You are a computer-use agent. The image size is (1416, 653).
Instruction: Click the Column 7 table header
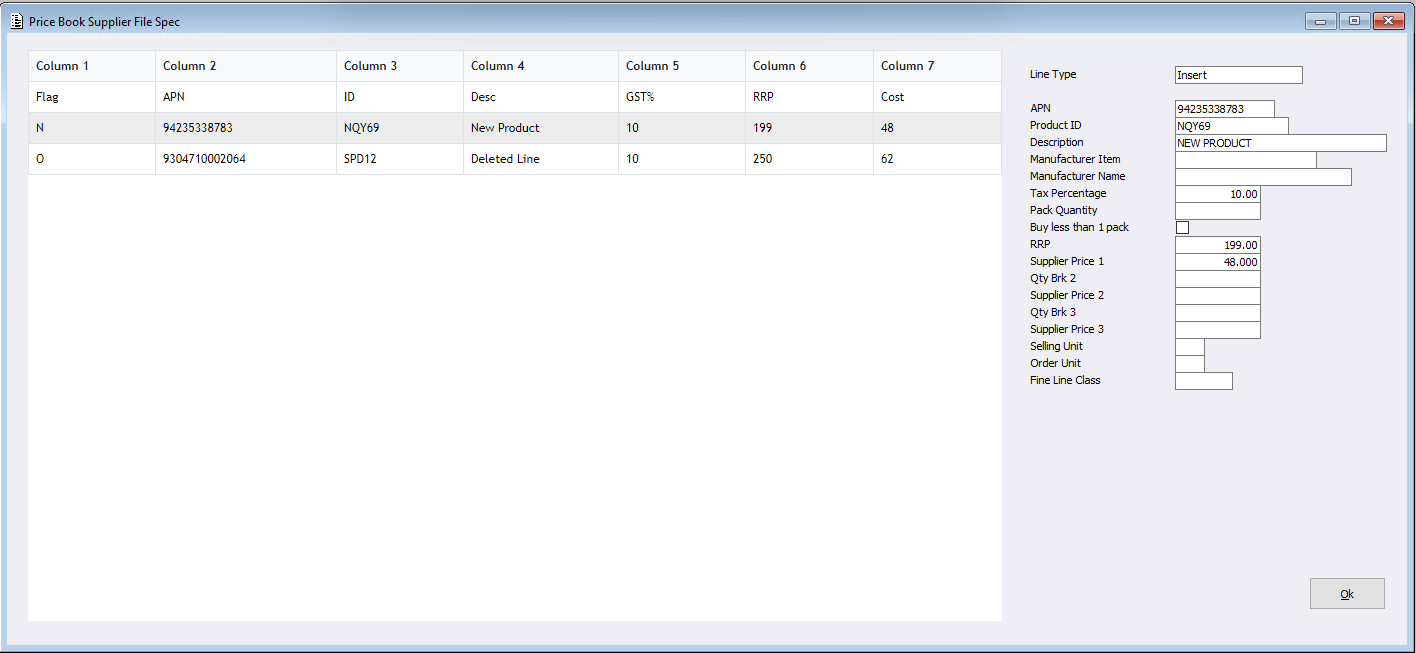coord(938,66)
